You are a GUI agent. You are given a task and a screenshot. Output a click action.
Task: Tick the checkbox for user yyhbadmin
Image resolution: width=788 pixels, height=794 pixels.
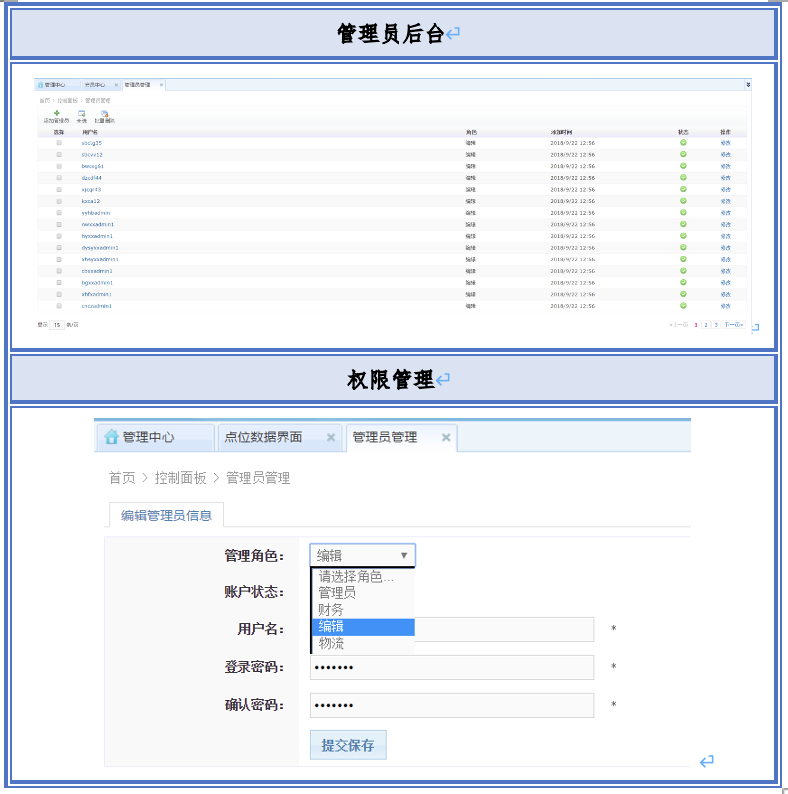pos(59,213)
